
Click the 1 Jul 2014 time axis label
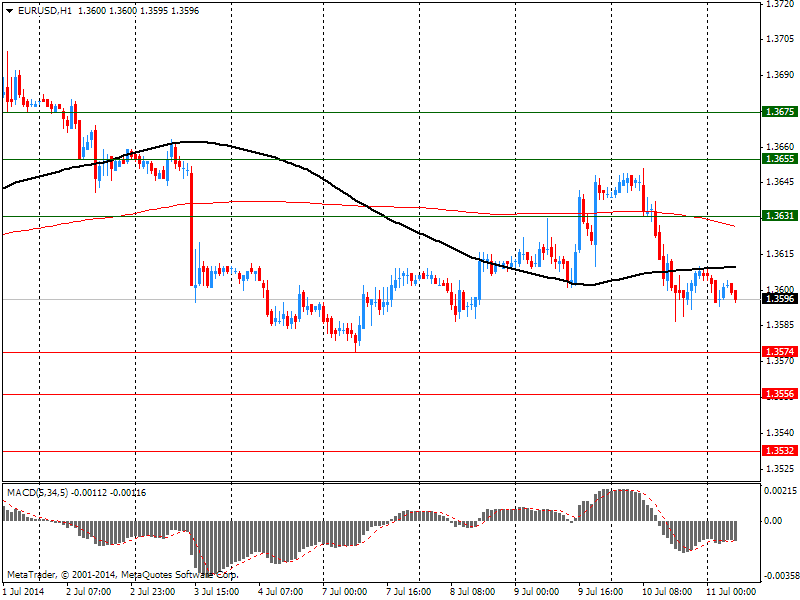pyautogui.click(x=23, y=591)
